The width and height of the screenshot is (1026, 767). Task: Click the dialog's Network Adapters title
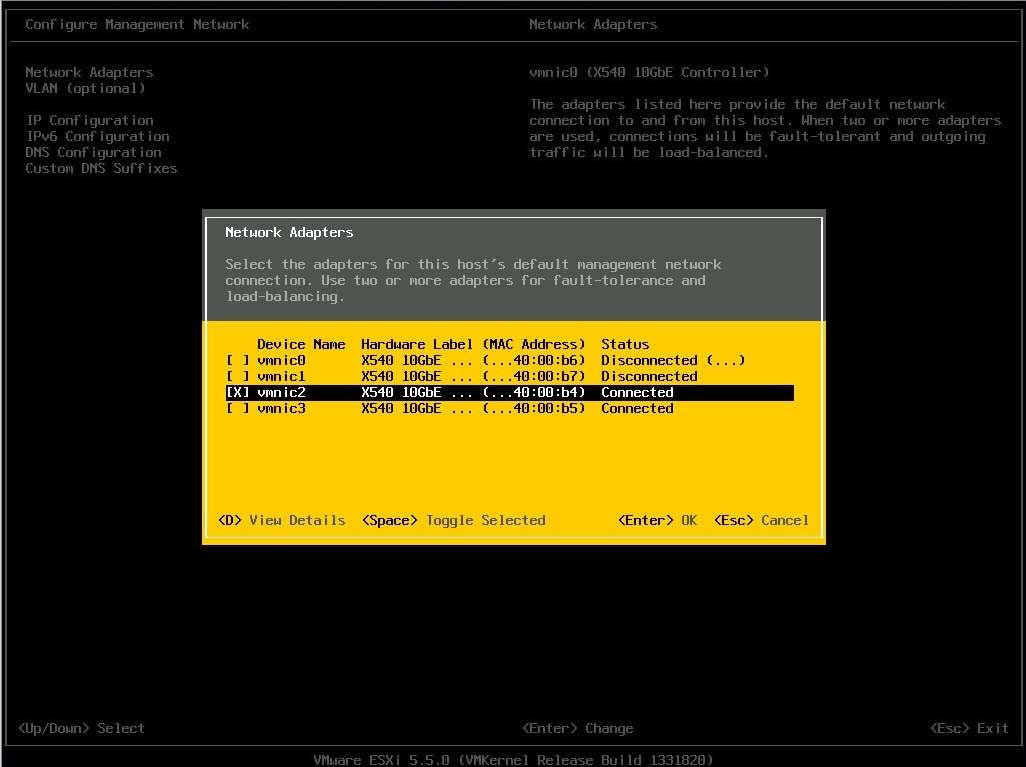tap(289, 232)
